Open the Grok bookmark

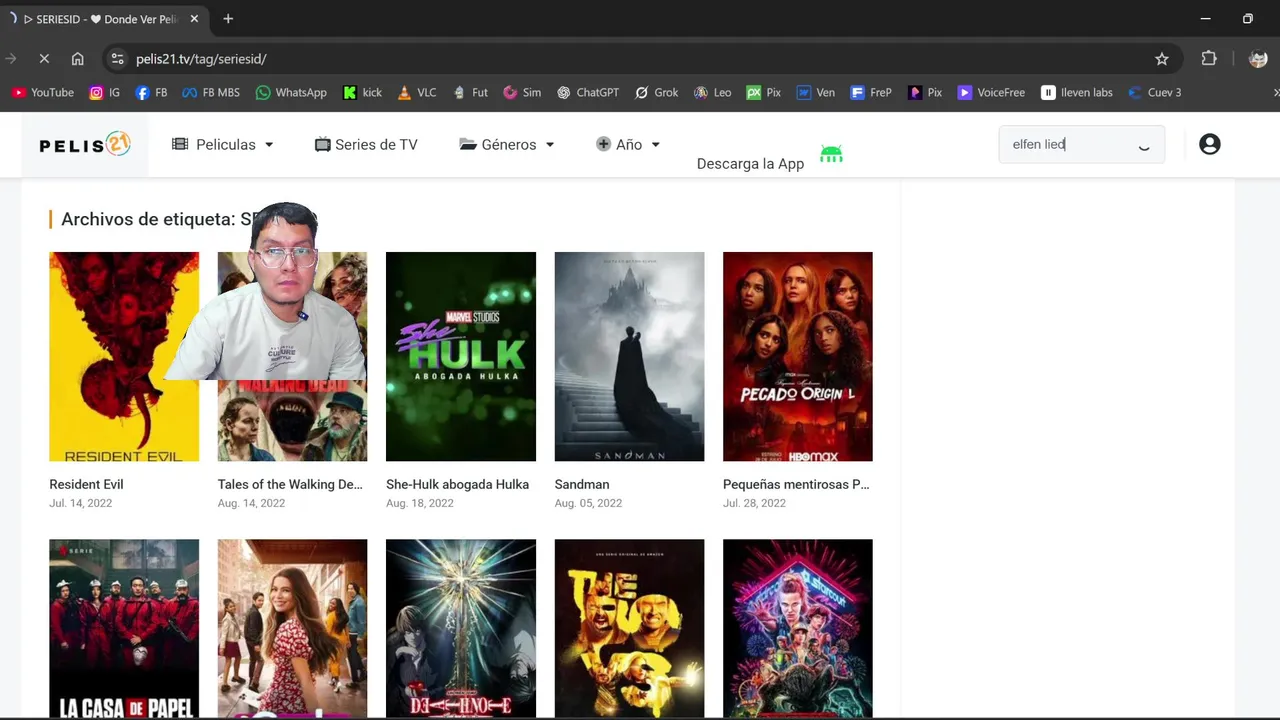click(656, 92)
